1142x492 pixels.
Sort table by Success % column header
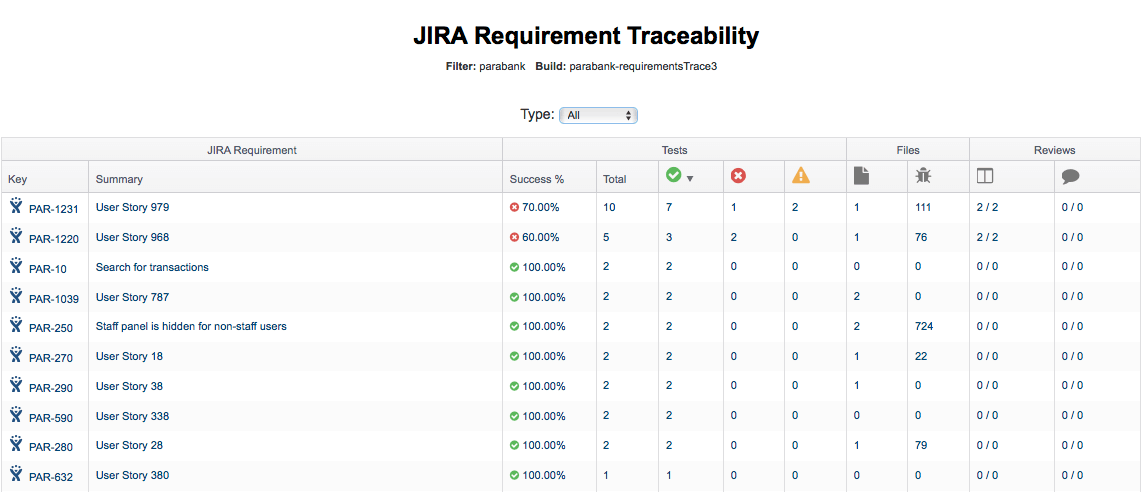[x=537, y=179]
